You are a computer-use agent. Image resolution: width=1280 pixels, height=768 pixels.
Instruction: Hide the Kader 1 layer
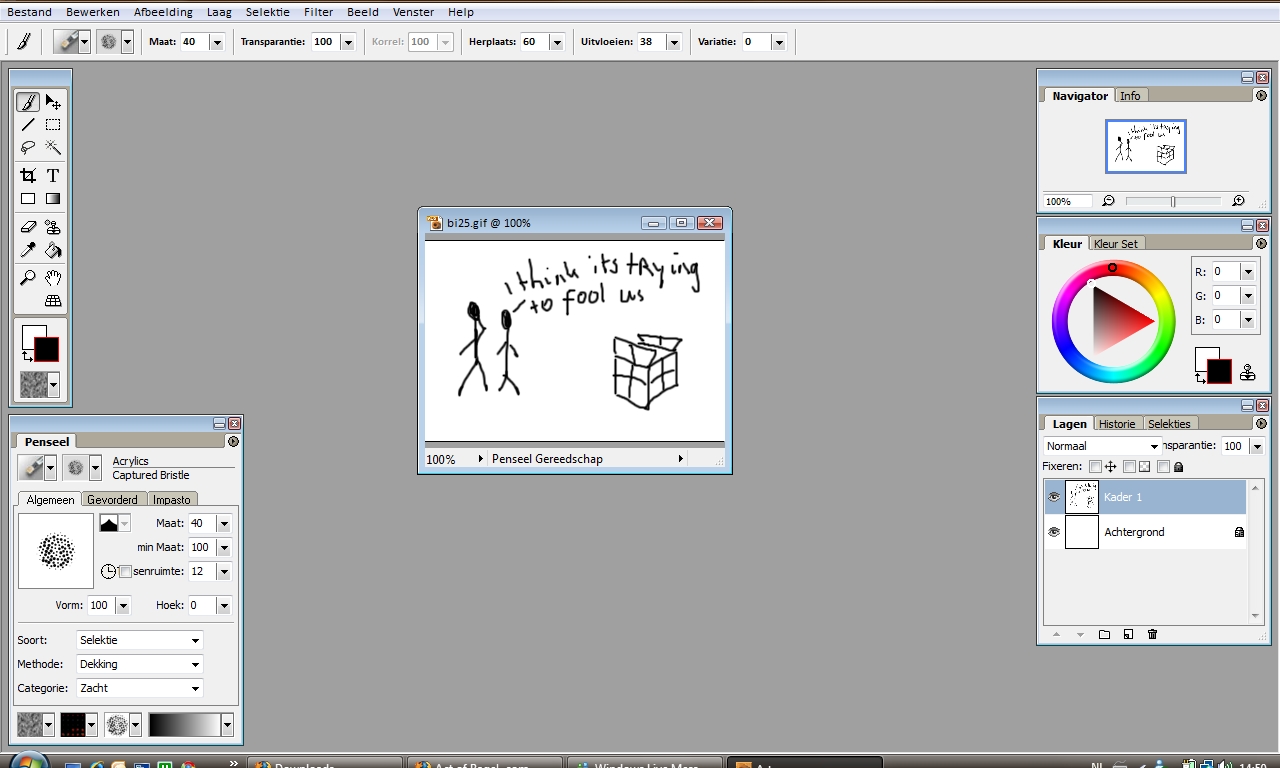(1053, 497)
